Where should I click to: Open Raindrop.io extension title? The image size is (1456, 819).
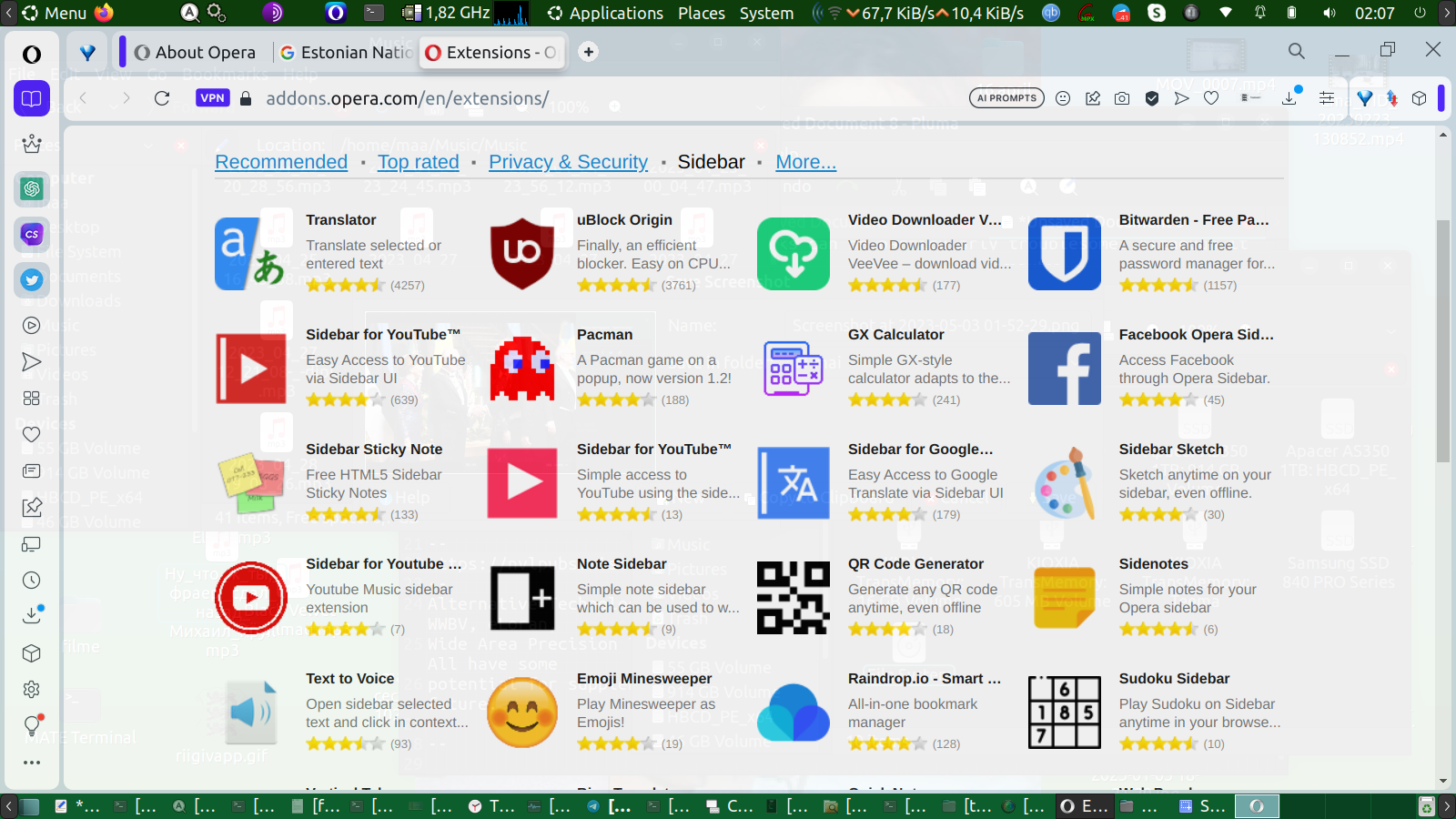925,679
